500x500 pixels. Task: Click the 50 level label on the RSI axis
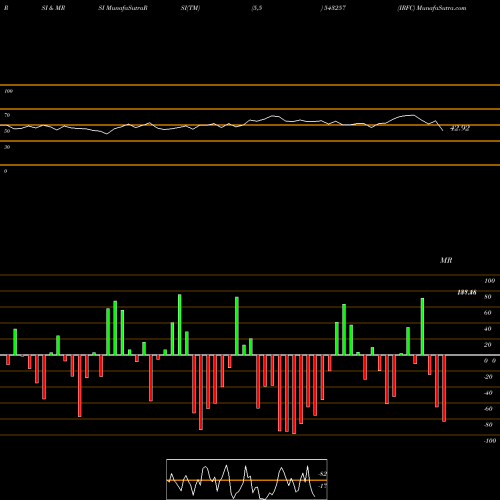coord(7,131)
